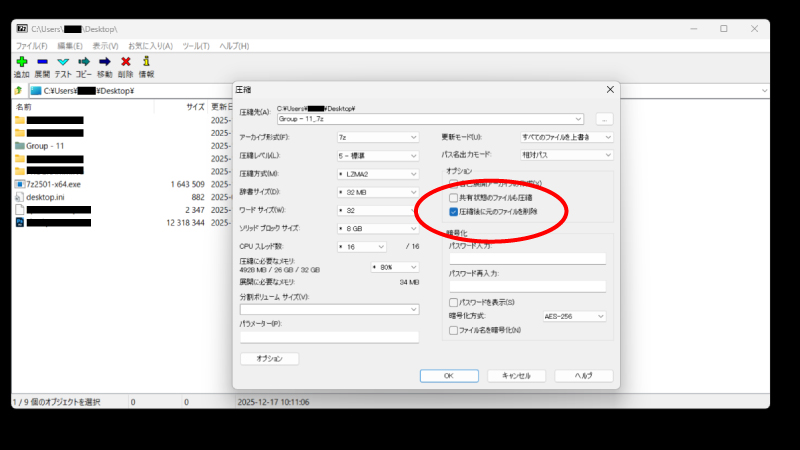The width and height of the screenshot is (800, 450).
Task: Click the Move (移動) blue arrow icon
Action: [105, 62]
